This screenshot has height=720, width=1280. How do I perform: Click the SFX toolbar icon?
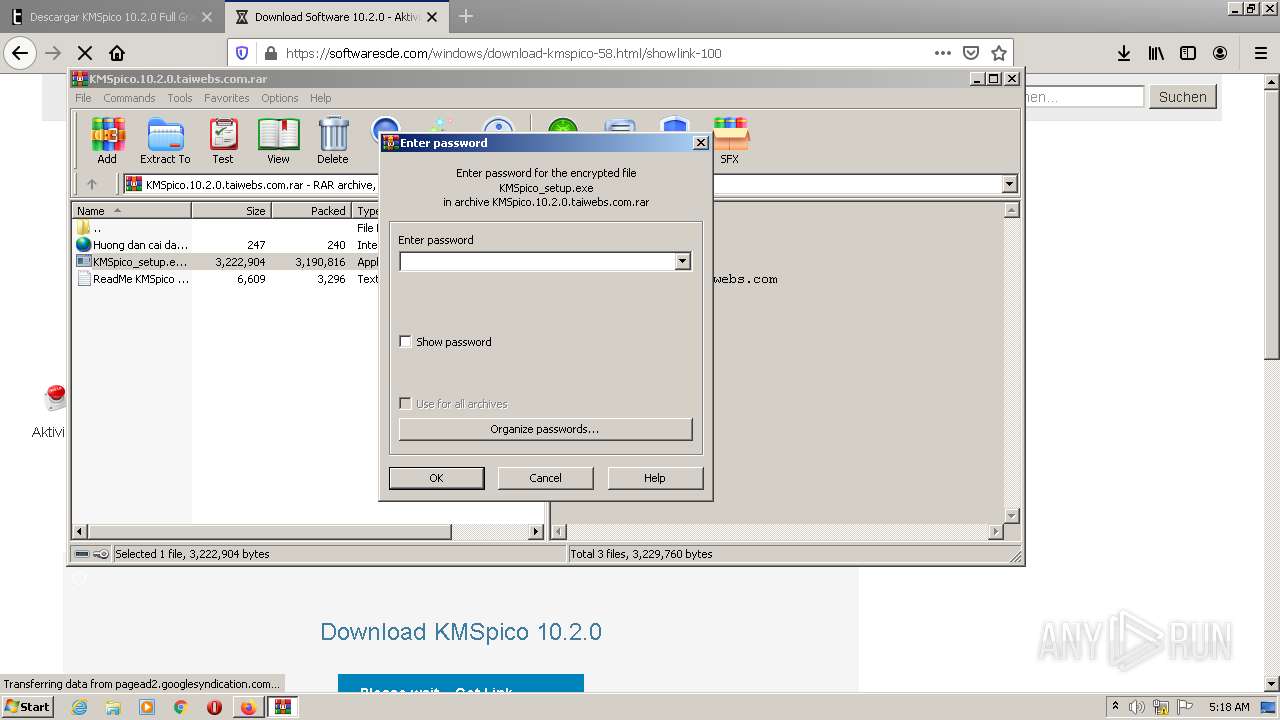[730, 140]
